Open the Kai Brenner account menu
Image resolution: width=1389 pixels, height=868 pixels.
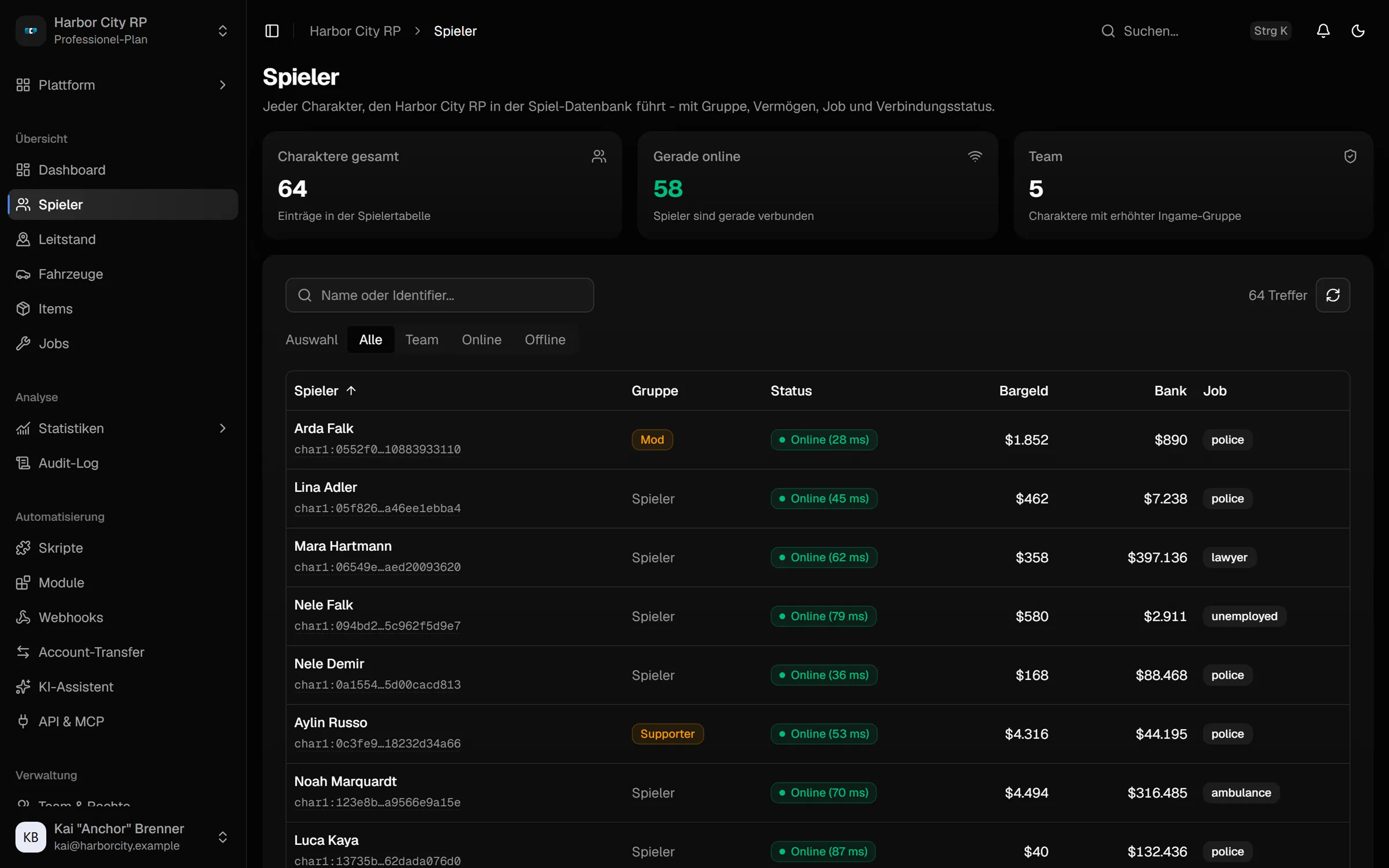123,837
